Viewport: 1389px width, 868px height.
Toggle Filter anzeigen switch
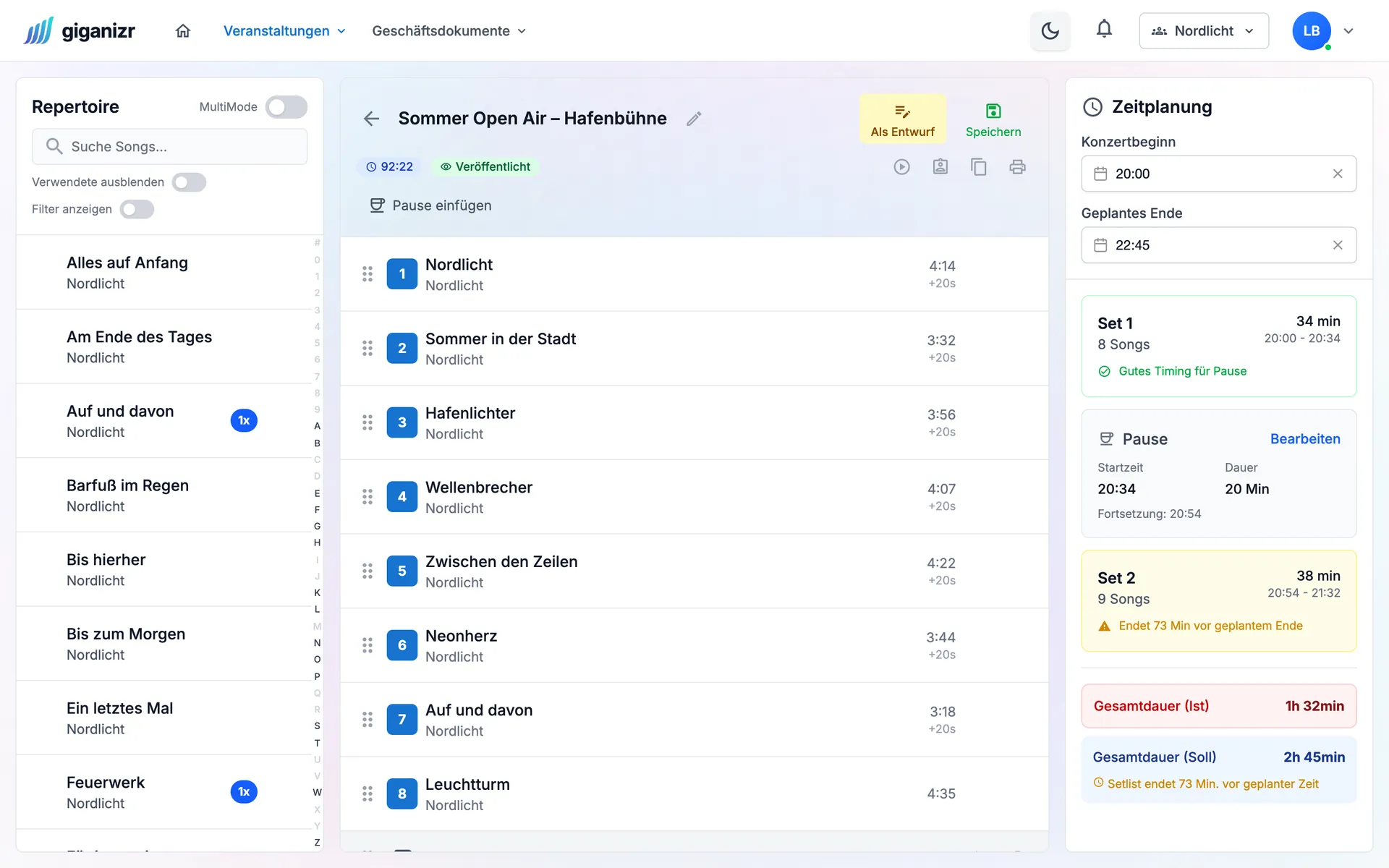tap(137, 209)
